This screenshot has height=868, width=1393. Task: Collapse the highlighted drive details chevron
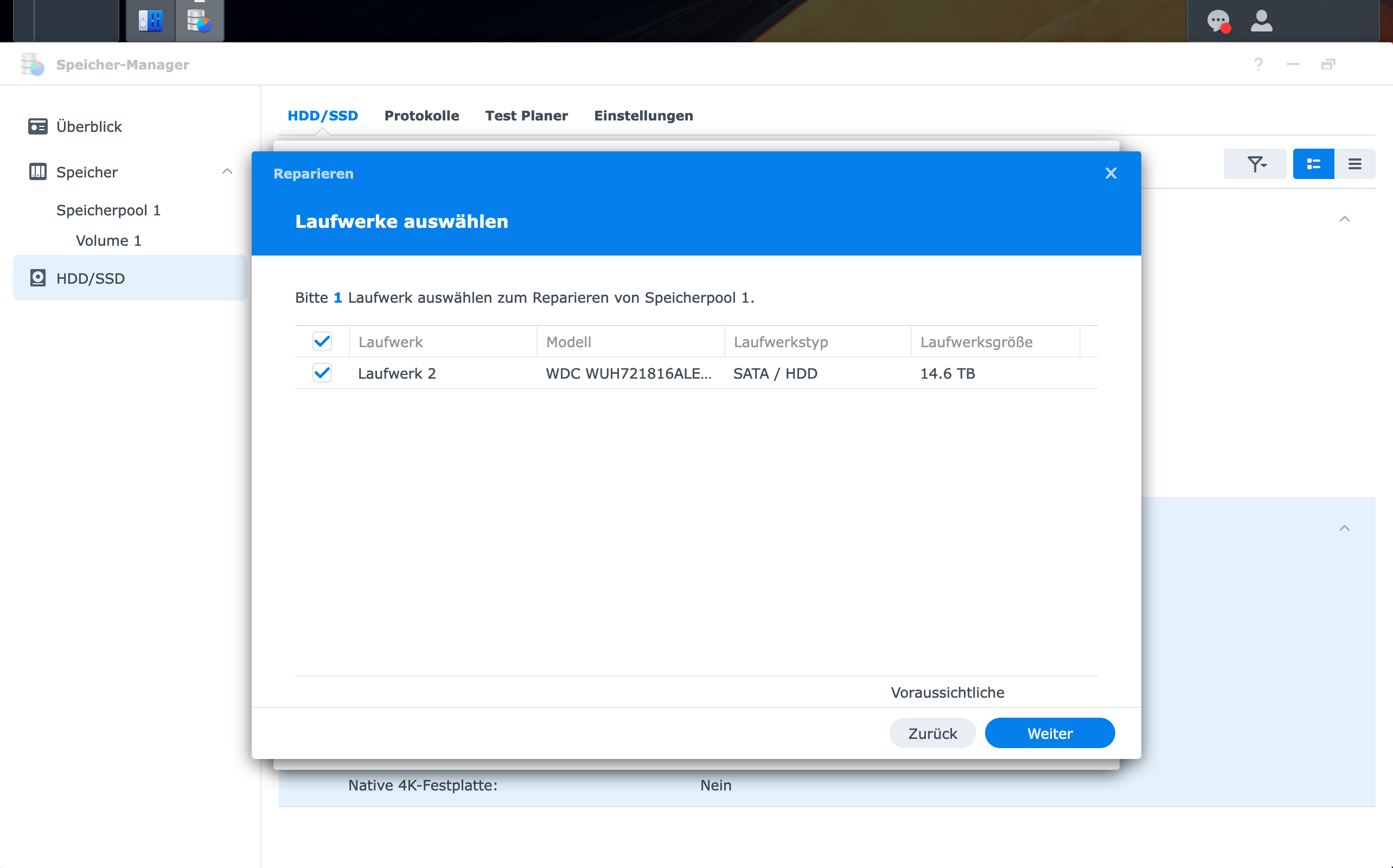click(x=1344, y=528)
